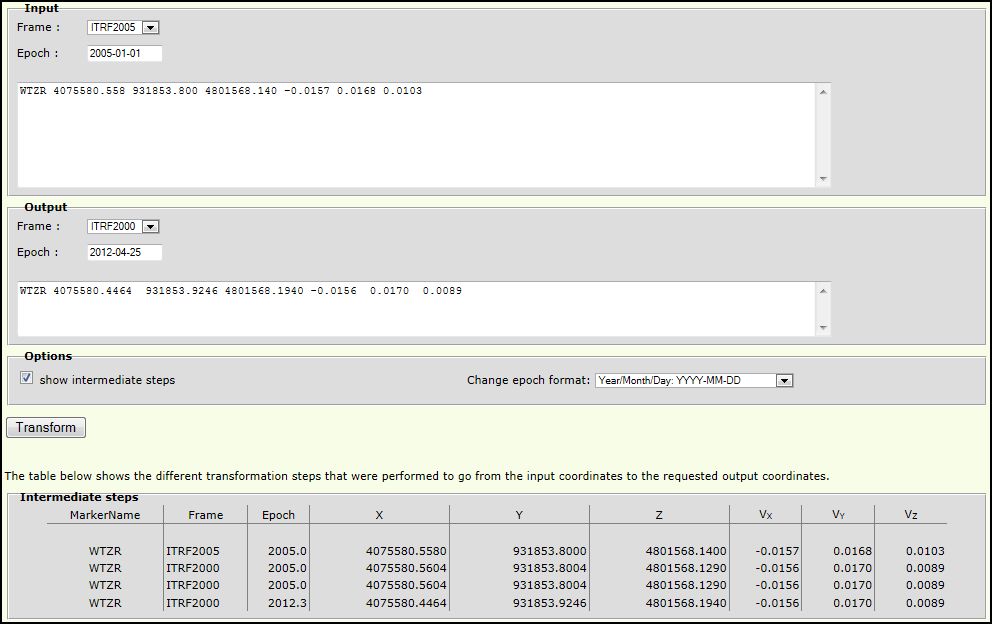Click the show intermediate steps label
This screenshot has height=624, width=992.
pos(107,380)
